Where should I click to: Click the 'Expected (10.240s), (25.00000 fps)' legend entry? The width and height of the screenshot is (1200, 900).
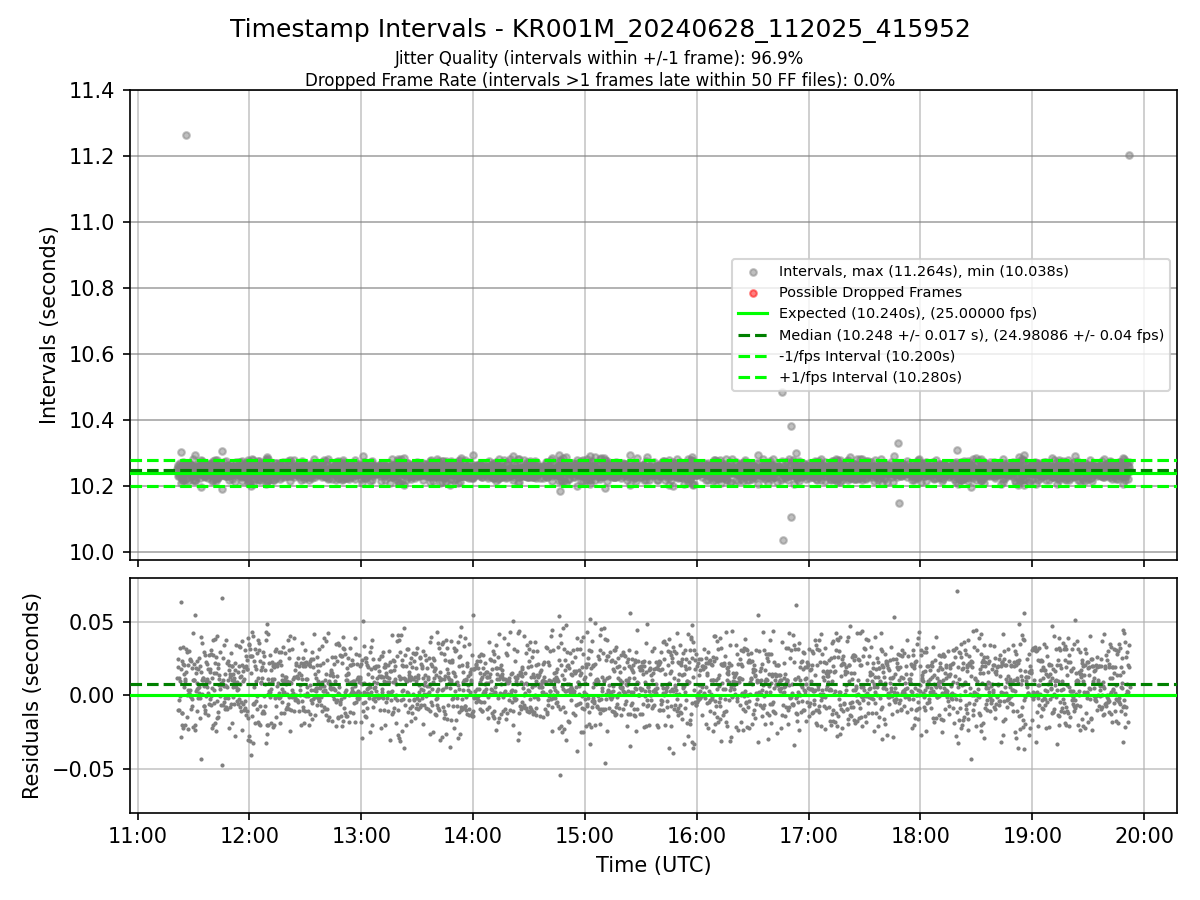908,313
